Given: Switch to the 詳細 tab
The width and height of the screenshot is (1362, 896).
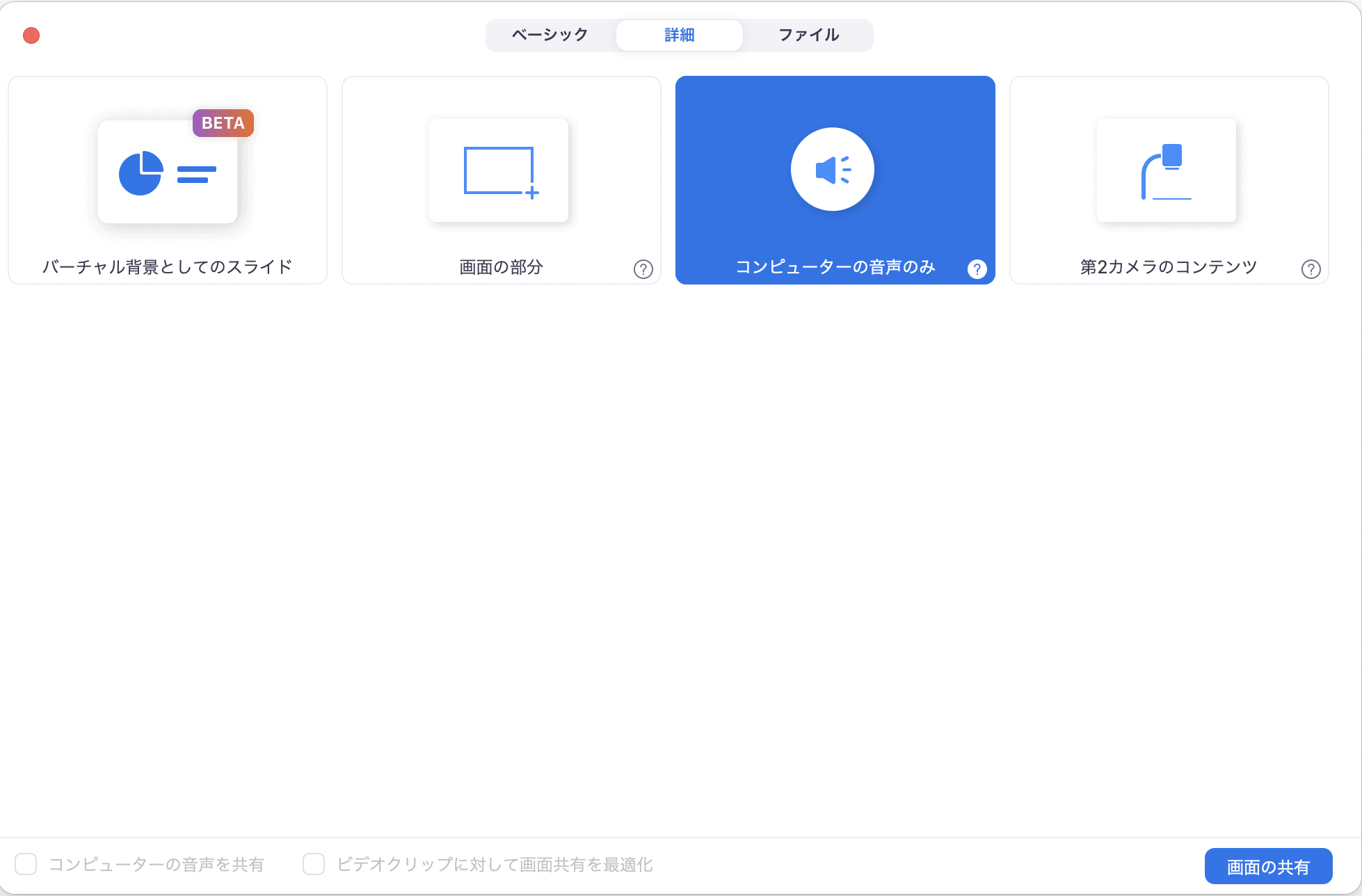Looking at the screenshot, I should tap(680, 35).
